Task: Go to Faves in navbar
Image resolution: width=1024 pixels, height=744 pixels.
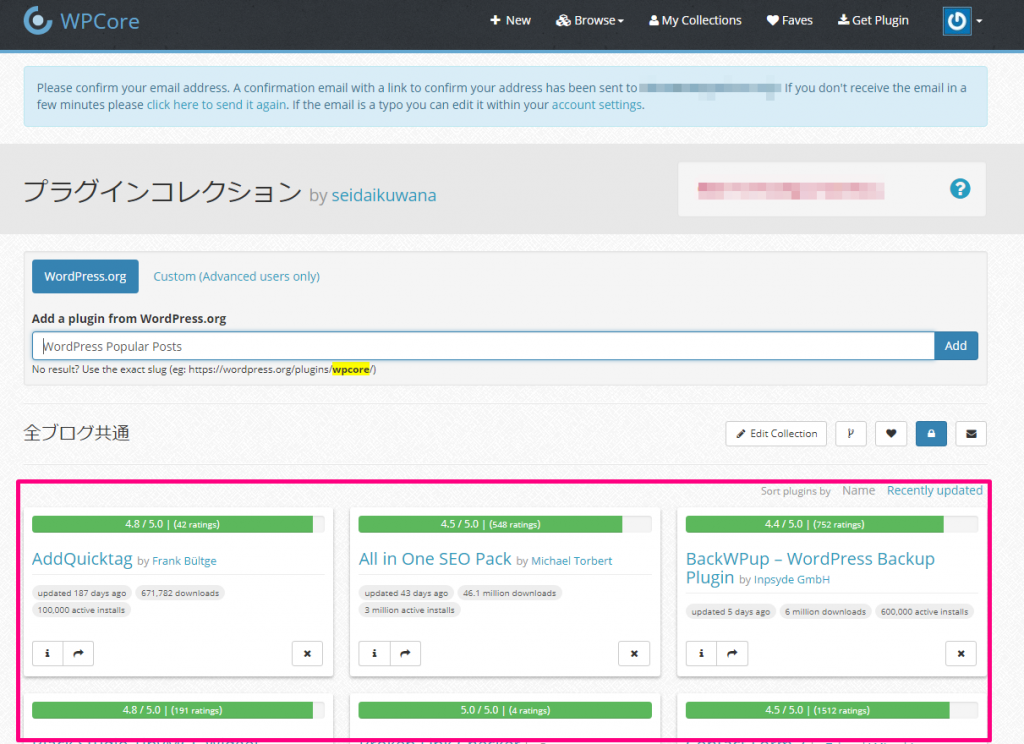Action: [790, 20]
